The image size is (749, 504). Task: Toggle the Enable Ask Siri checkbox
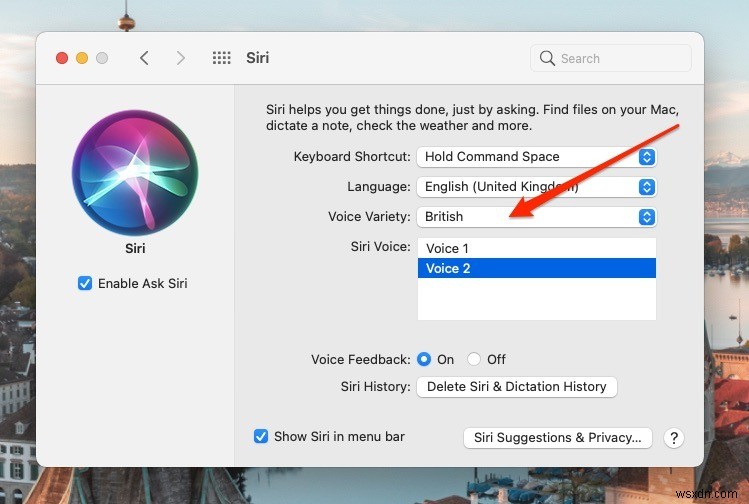coord(85,283)
